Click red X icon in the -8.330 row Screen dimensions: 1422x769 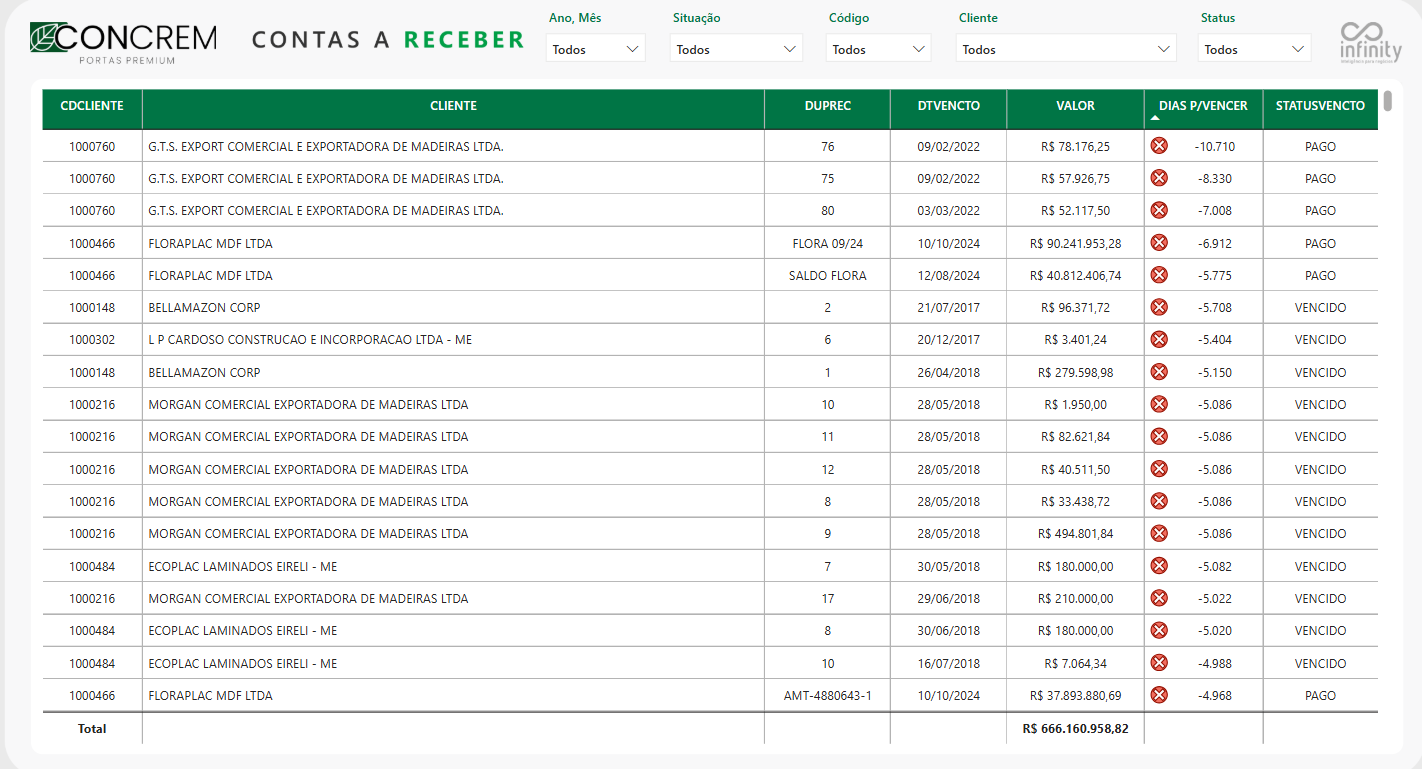[1159, 178]
